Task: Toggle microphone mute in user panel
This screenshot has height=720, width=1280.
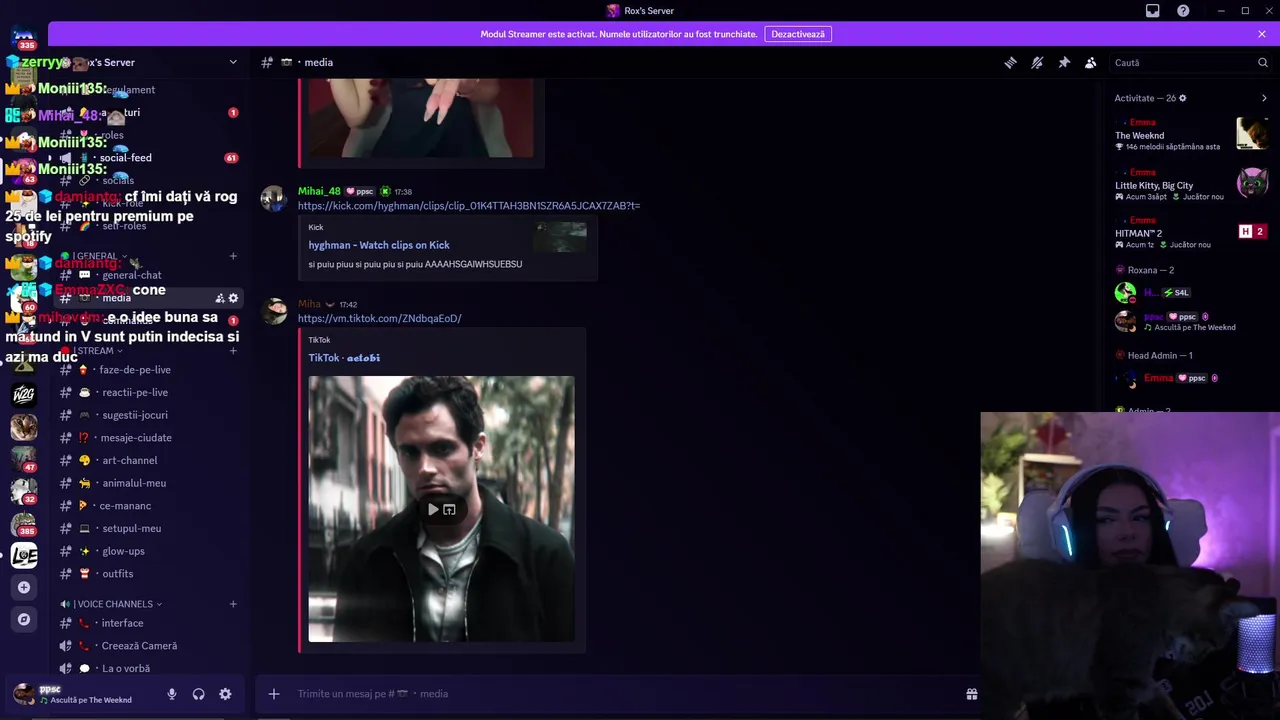Action: point(172,694)
